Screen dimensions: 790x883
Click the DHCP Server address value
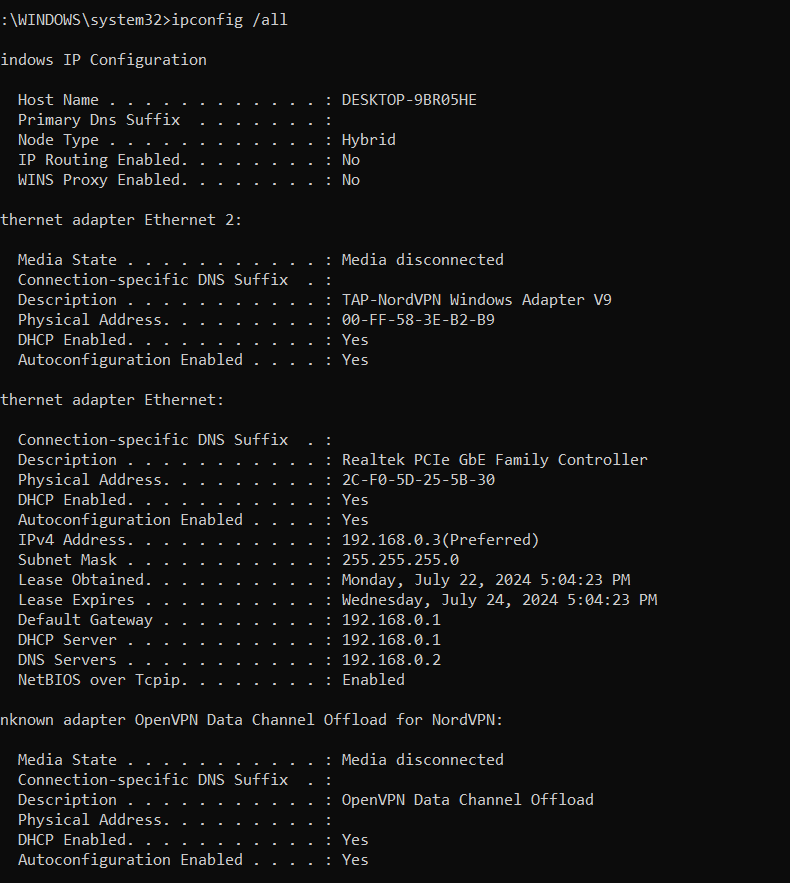pos(391,640)
